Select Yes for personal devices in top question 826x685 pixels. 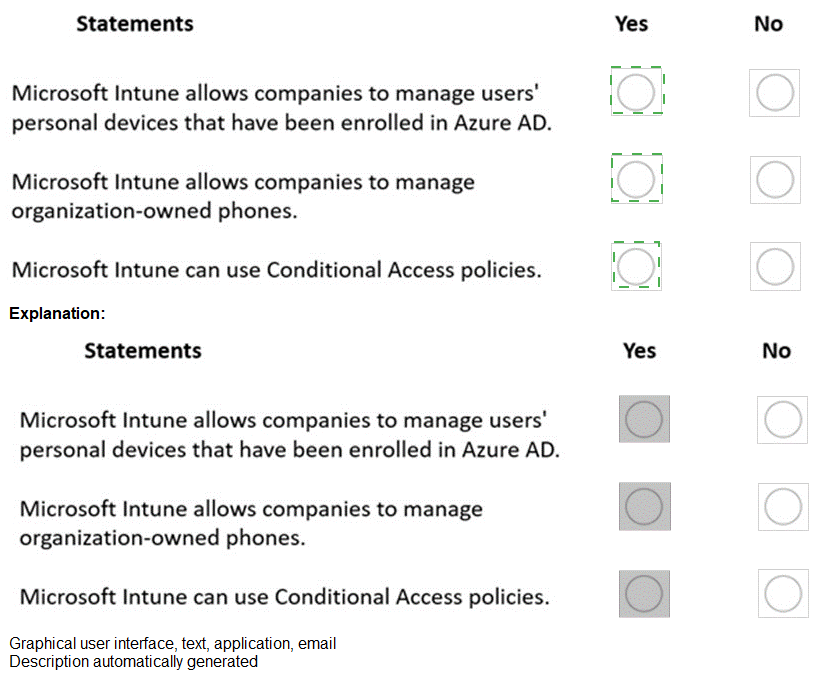[x=636, y=93]
